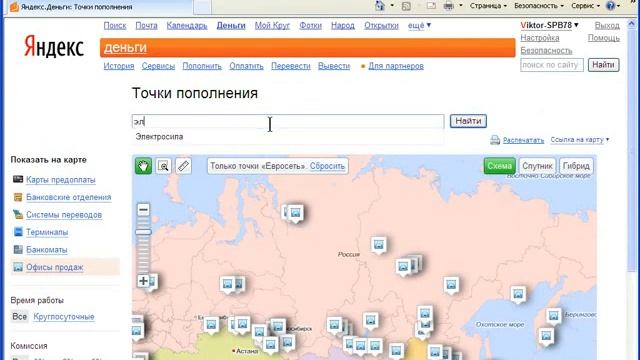Open the Пополнить tab
Screen dimensions: 640x360
click(x=202, y=66)
